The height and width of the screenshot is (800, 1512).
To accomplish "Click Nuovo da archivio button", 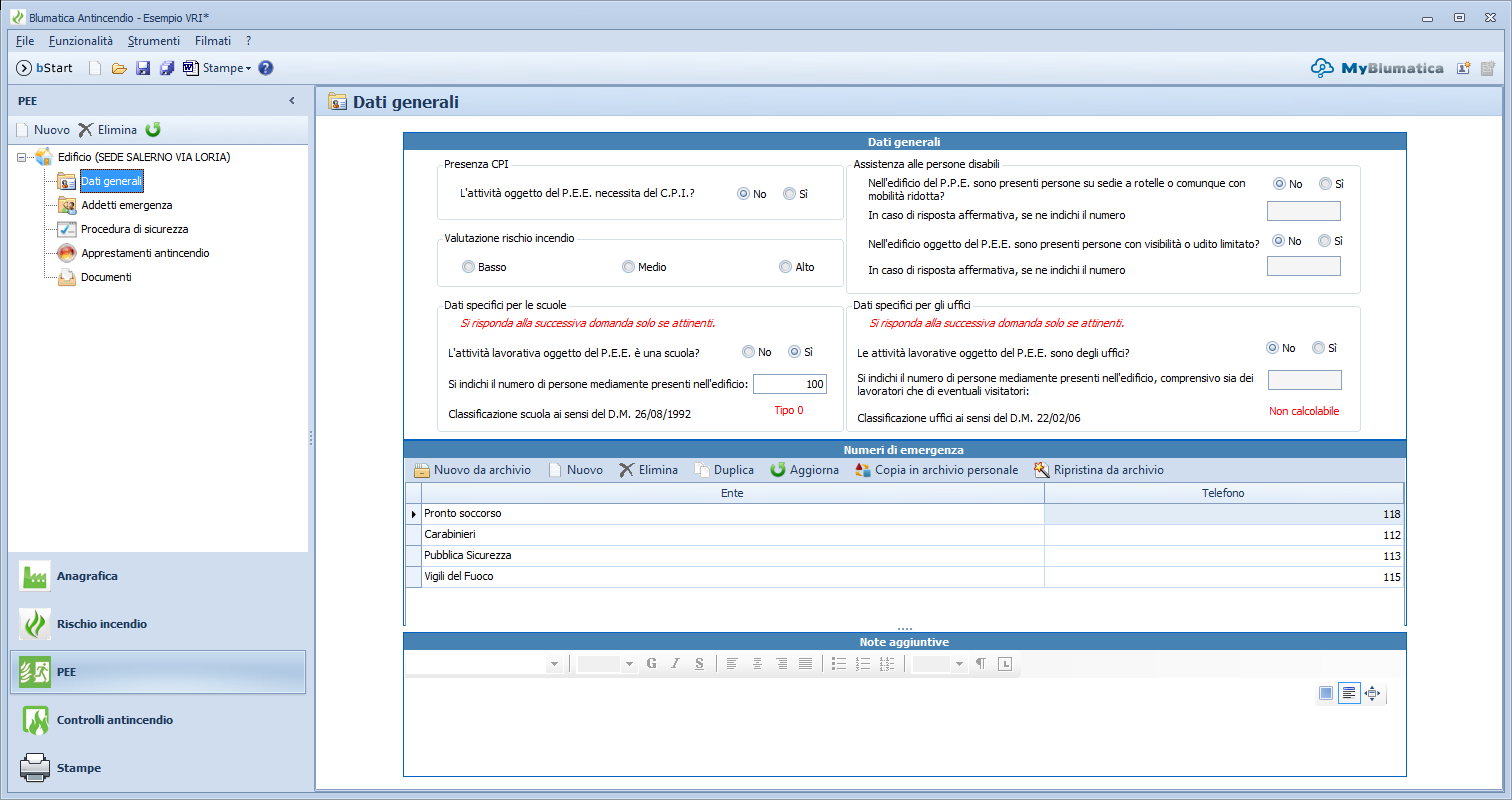I will pos(472,470).
